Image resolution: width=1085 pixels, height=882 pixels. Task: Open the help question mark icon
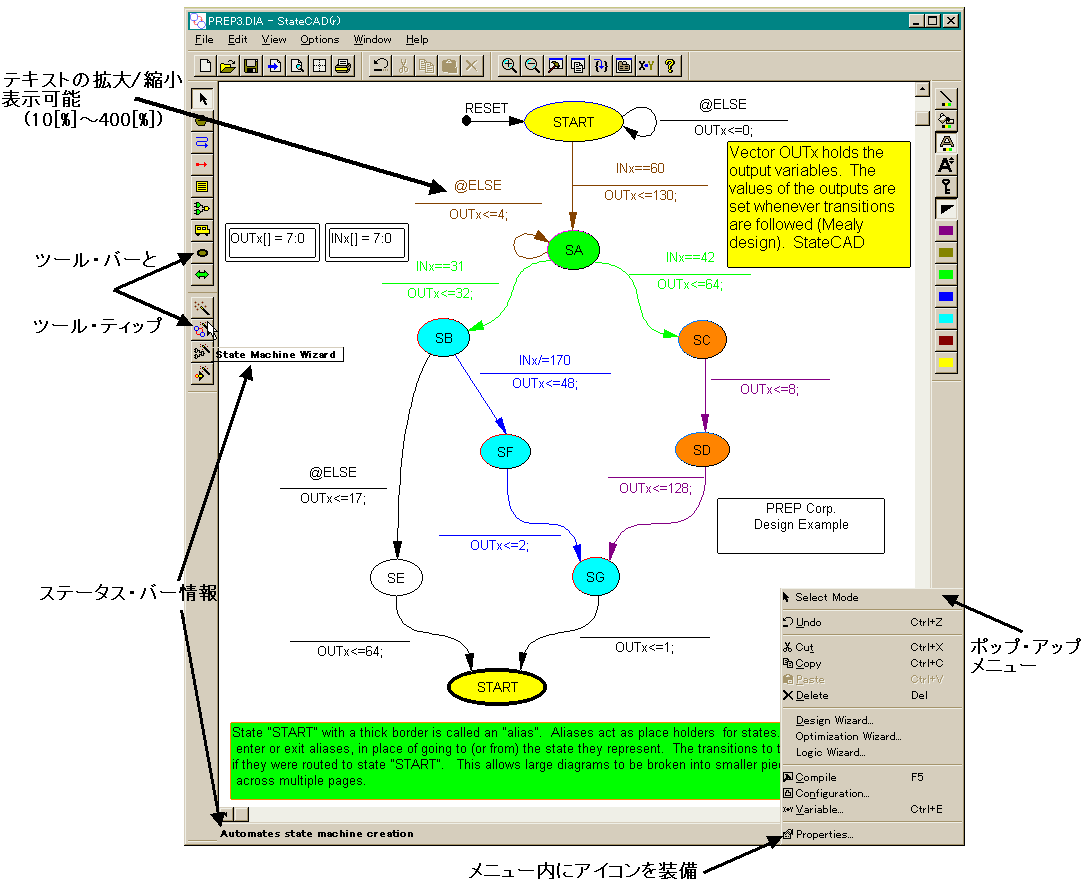click(670, 66)
